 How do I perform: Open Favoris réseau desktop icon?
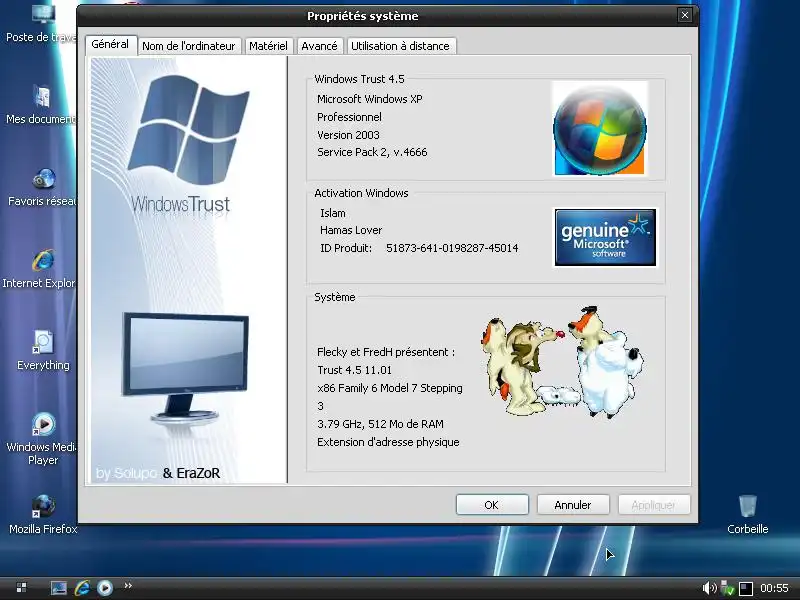click(43, 187)
